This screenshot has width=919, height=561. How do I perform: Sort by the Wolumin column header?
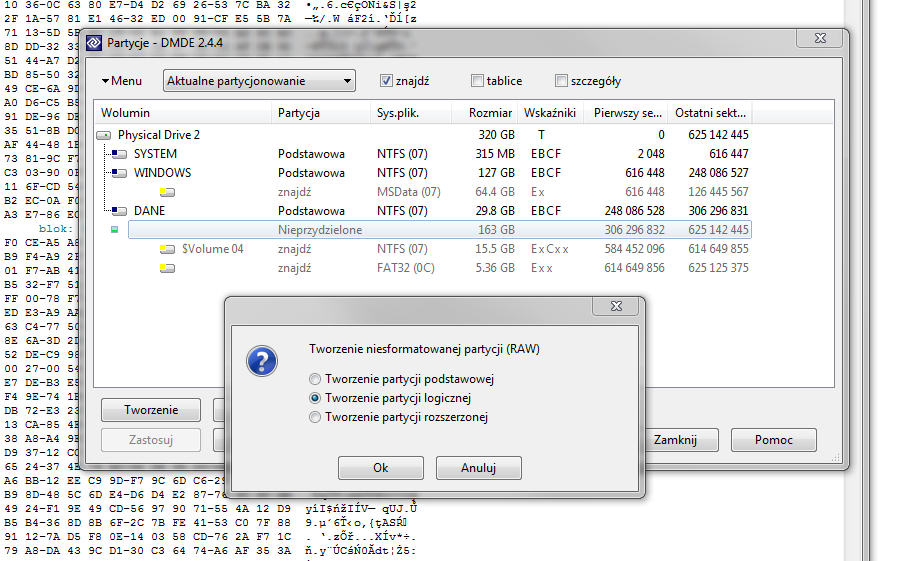pyautogui.click(x=183, y=113)
